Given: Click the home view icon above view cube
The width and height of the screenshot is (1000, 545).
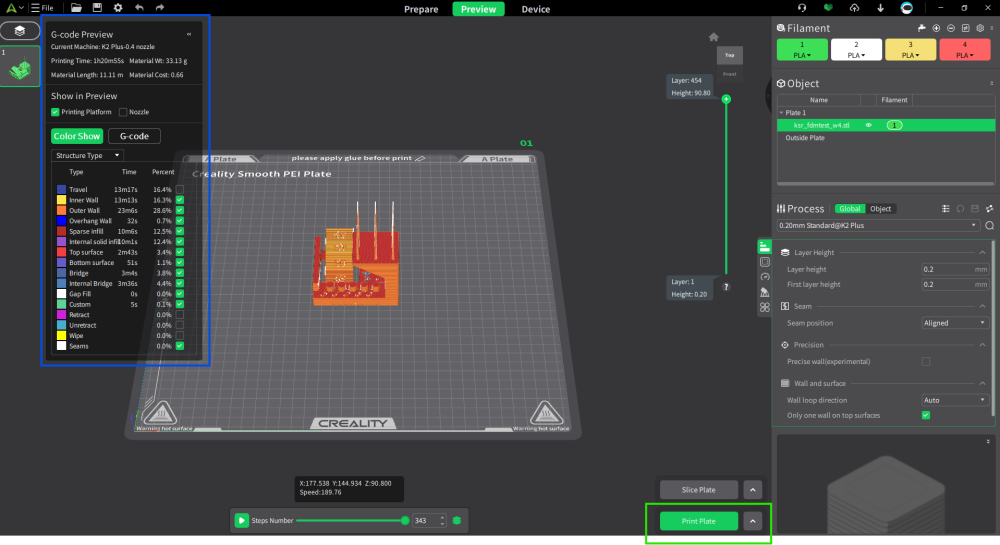Looking at the screenshot, I should pos(714,37).
